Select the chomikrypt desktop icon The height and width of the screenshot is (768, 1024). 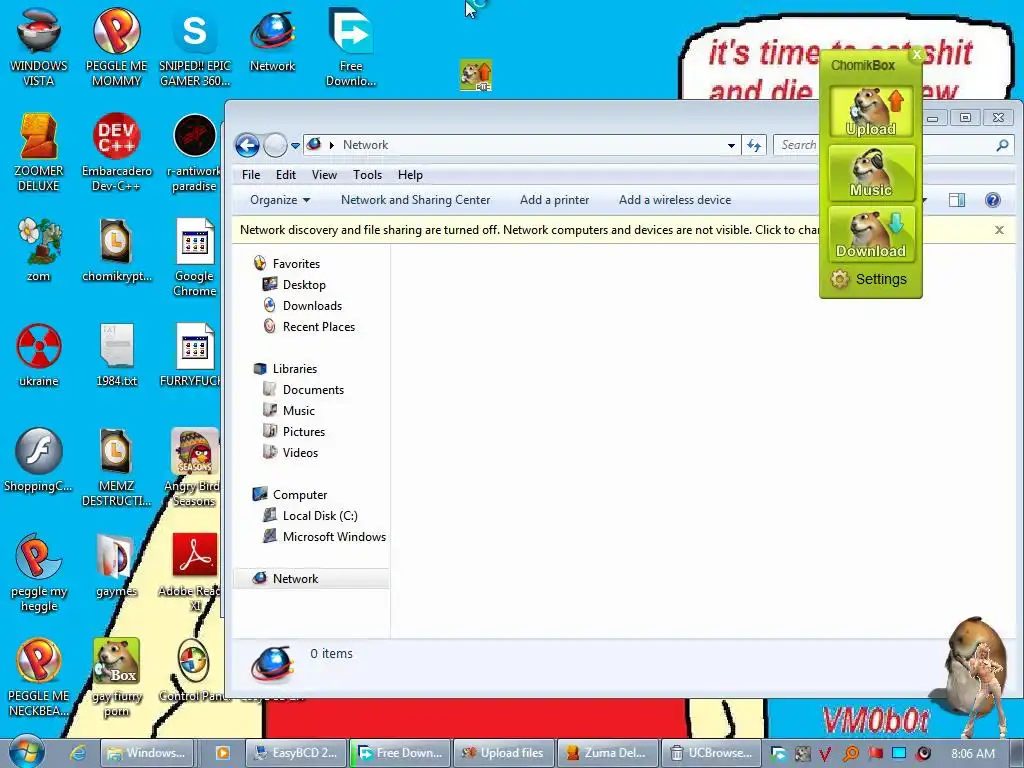(116, 249)
